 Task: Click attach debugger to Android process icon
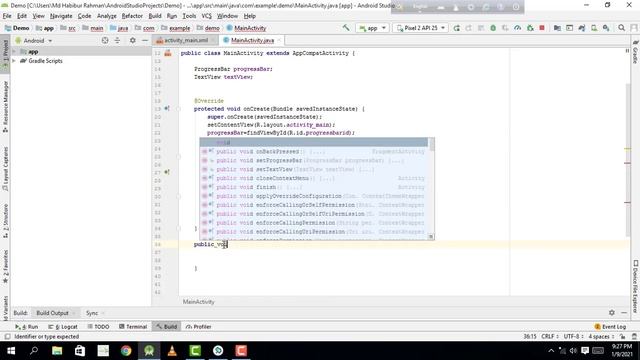pyautogui.click(x=530, y=28)
